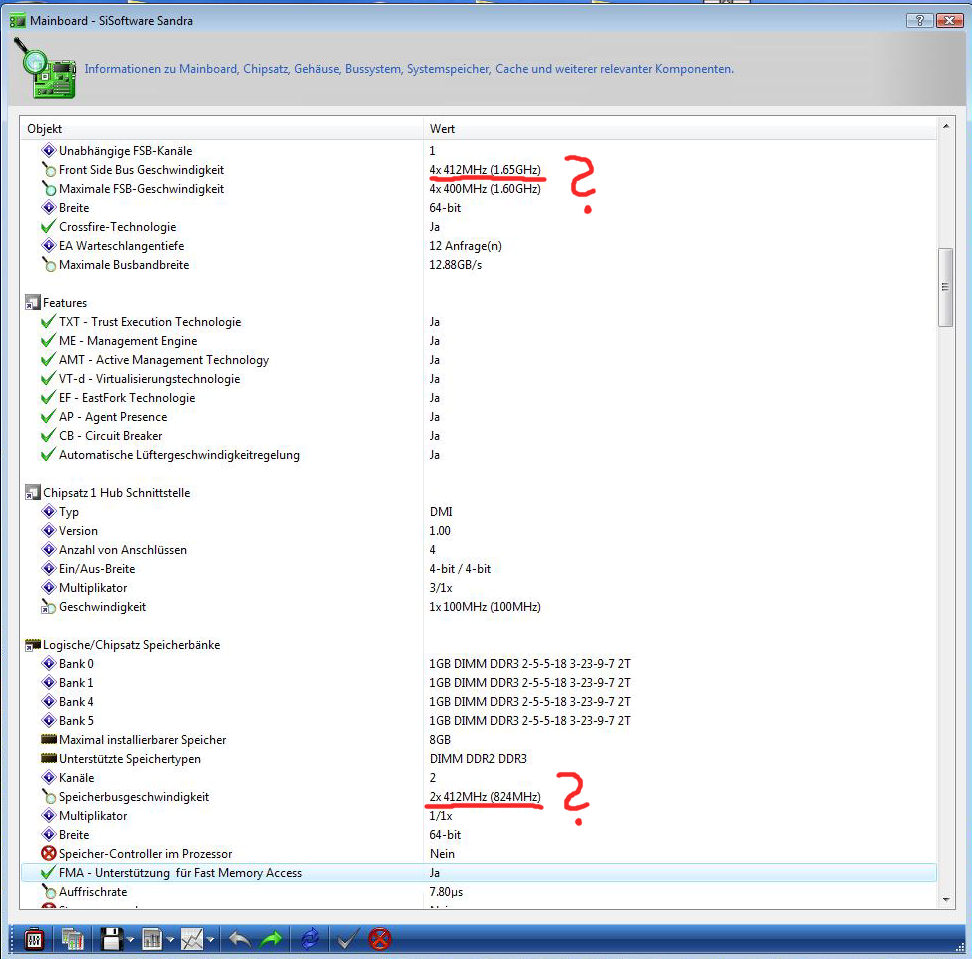The image size is (972, 959).
Task: Select VT-d - Virtualisierungstechnologie row
Action: pyautogui.click(x=479, y=379)
